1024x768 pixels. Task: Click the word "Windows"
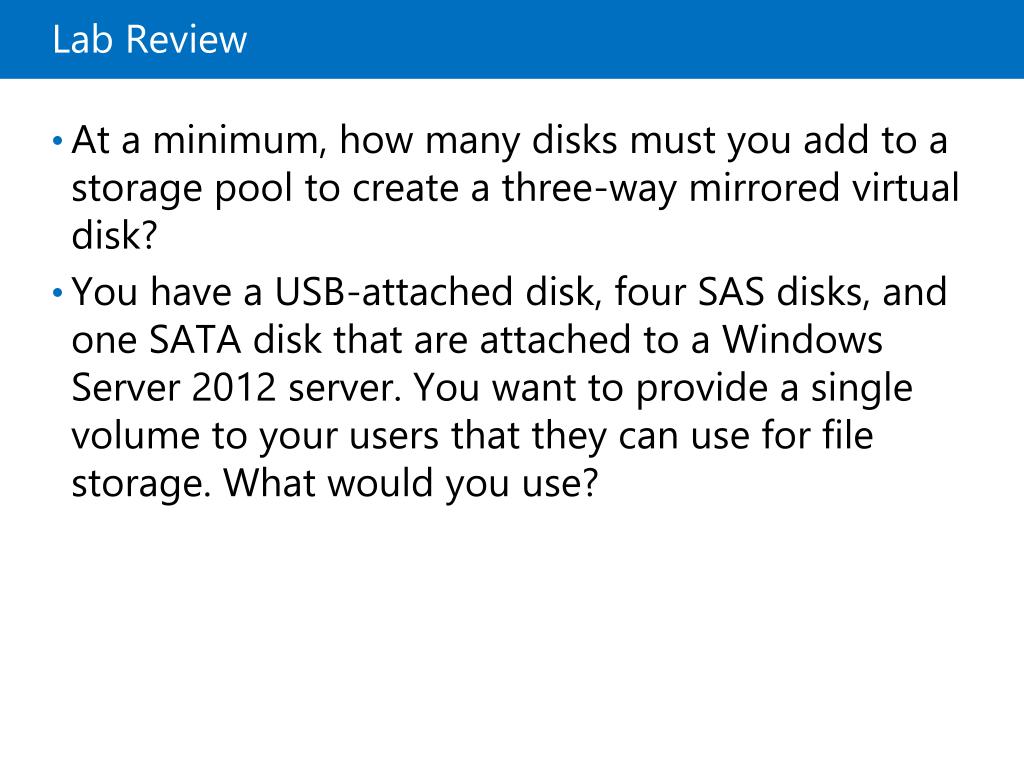(802, 340)
